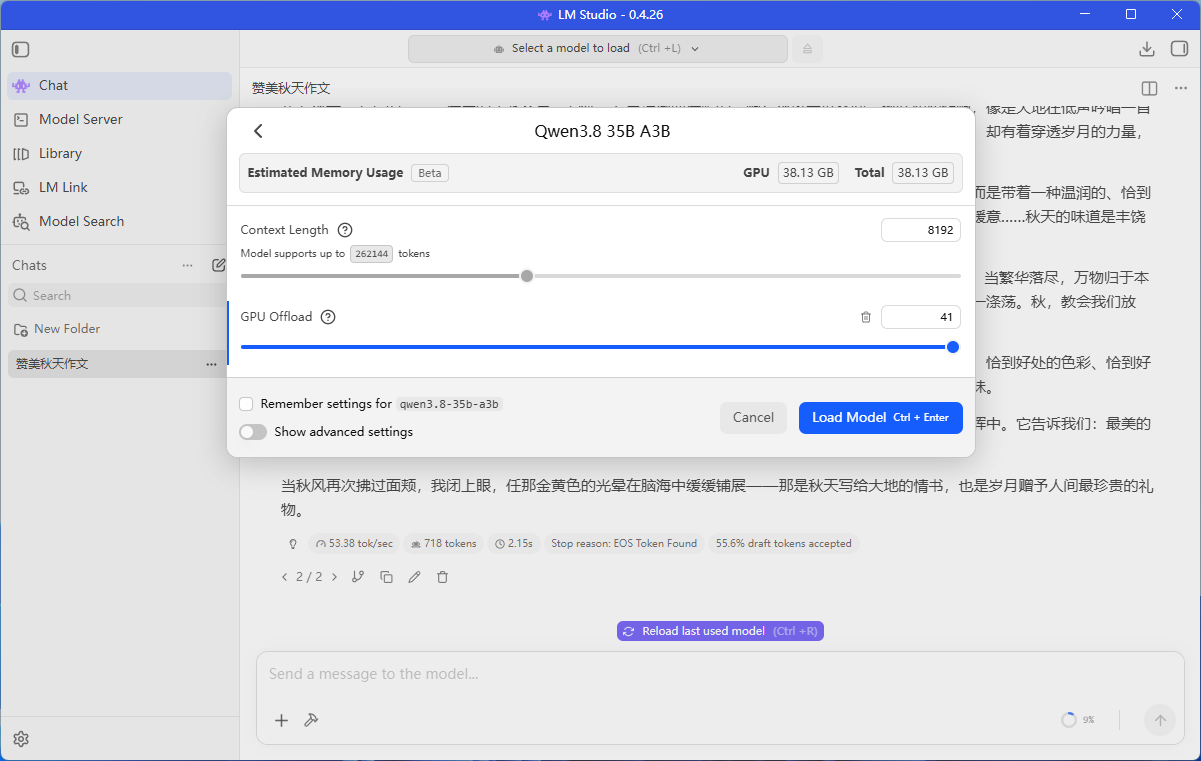The height and width of the screenshot is (761, 1201).
Task: Open options for 赞美秋天作文 chat
Action: [x=211, y=364]
